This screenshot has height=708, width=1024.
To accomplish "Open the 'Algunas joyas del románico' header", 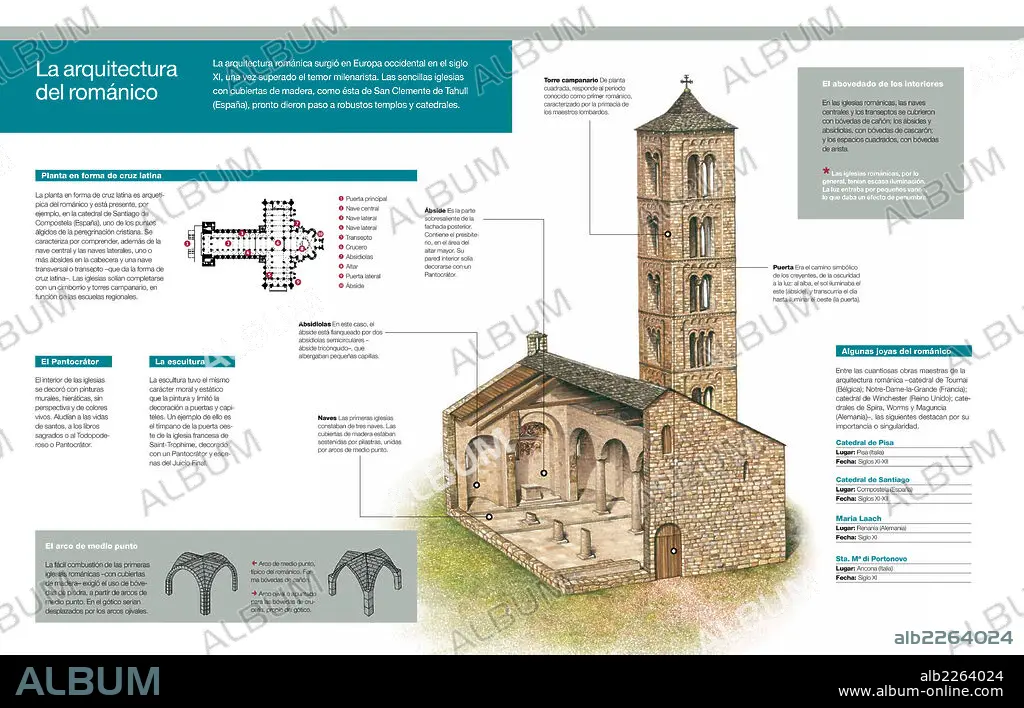I will 902,351.
